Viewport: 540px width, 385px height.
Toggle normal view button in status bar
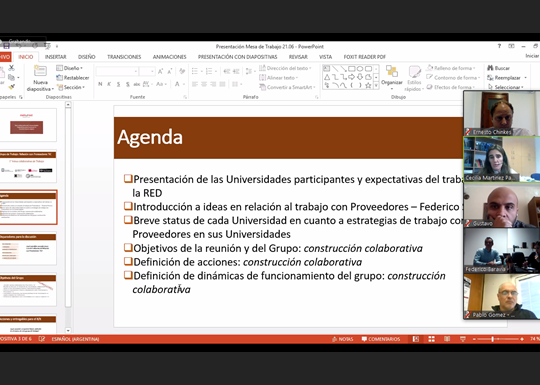pos(416,339)
